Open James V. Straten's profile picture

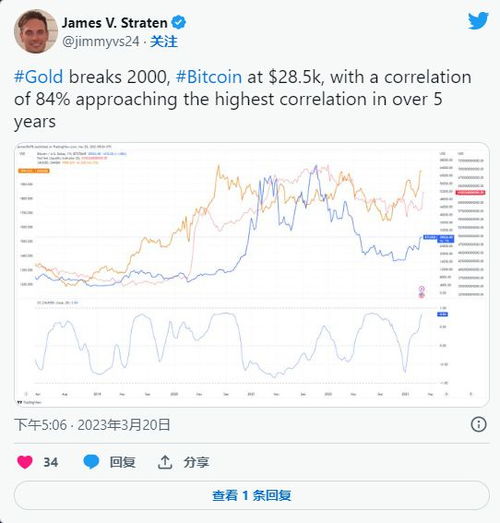click(x=36, y=31)
